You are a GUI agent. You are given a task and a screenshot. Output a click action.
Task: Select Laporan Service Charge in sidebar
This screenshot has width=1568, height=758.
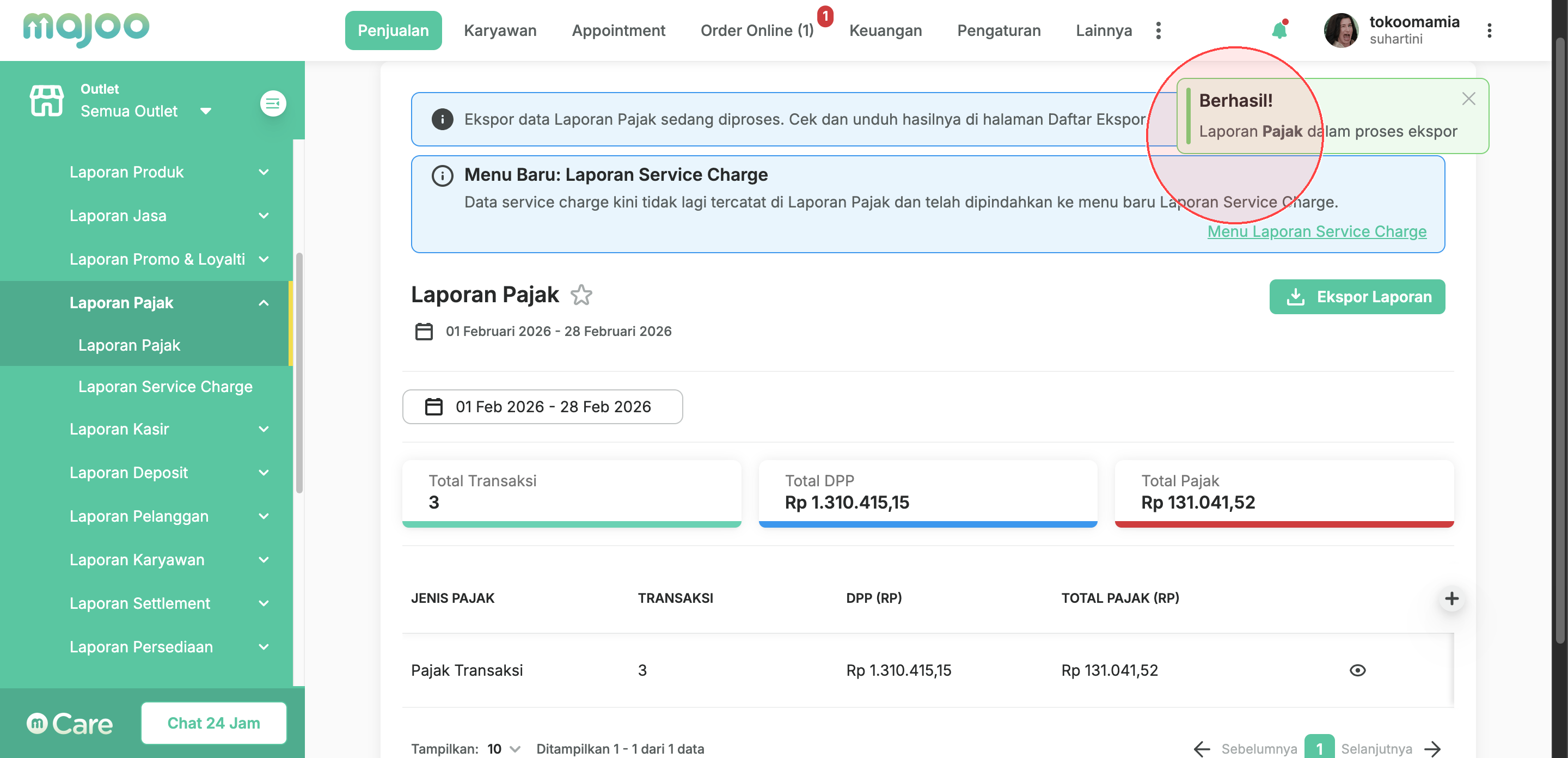165,387
